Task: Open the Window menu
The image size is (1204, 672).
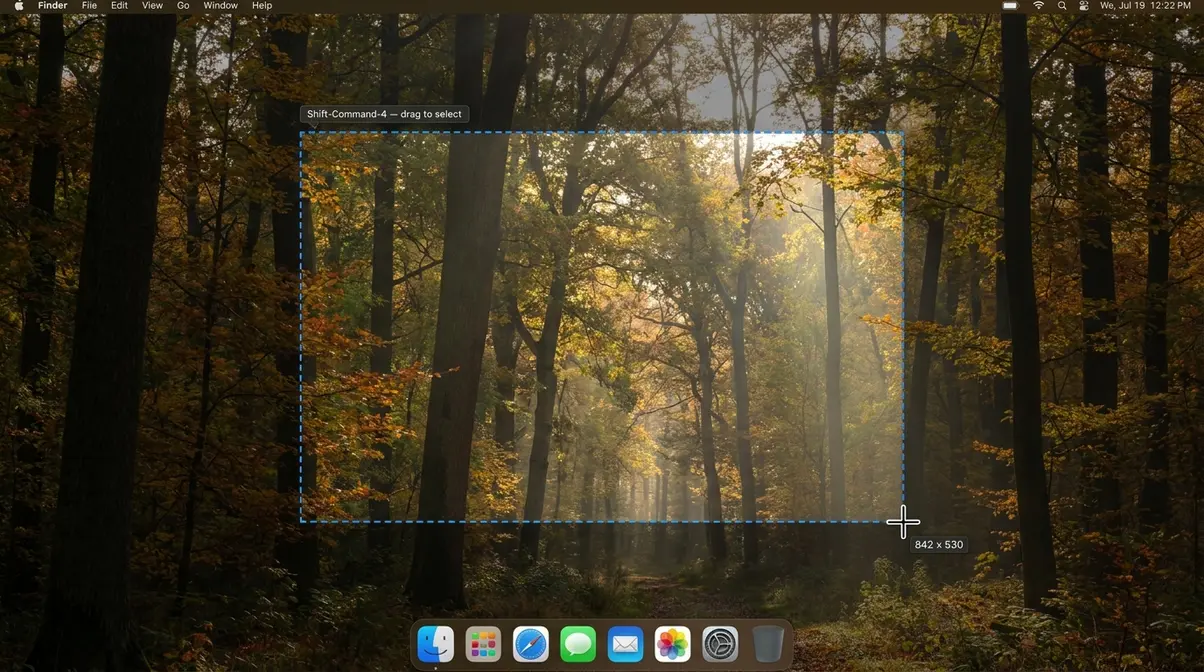Action: (220, 6)
